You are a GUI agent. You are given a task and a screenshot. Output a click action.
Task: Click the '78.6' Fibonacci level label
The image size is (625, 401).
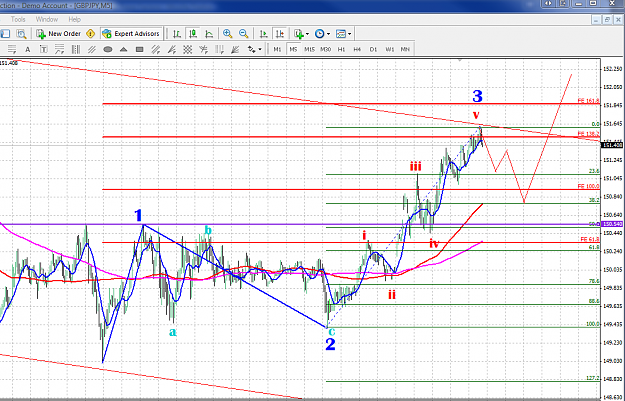tap(594, 281)
